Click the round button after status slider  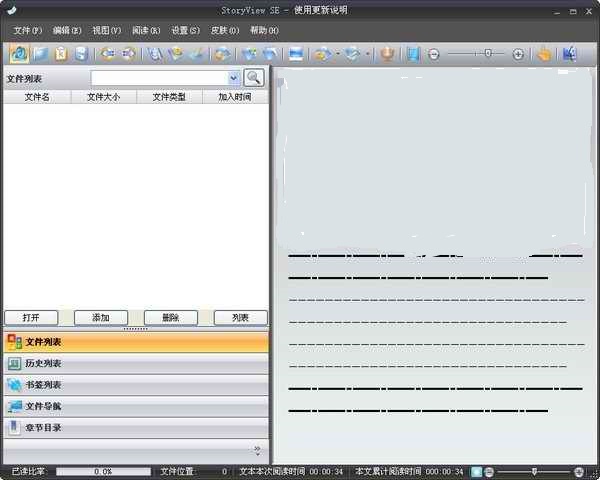[x=579, y=472]
